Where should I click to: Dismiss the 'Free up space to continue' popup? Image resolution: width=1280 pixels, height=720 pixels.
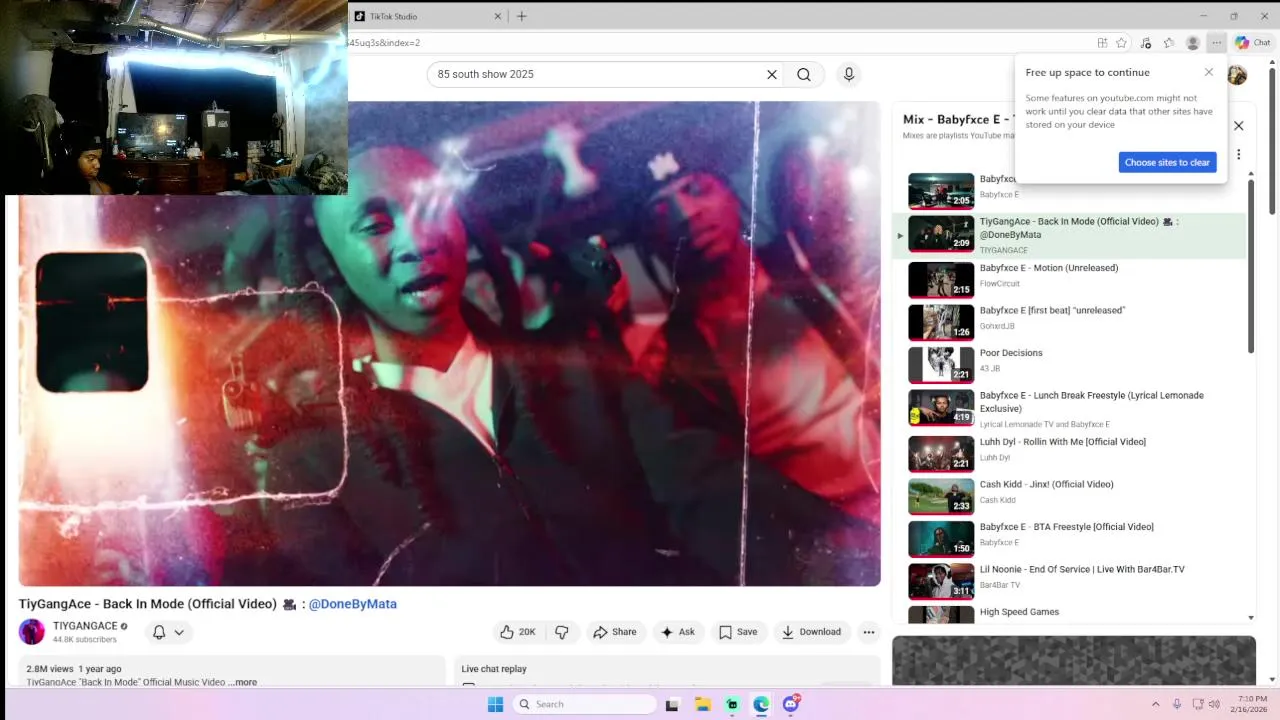coord(1209,72)
